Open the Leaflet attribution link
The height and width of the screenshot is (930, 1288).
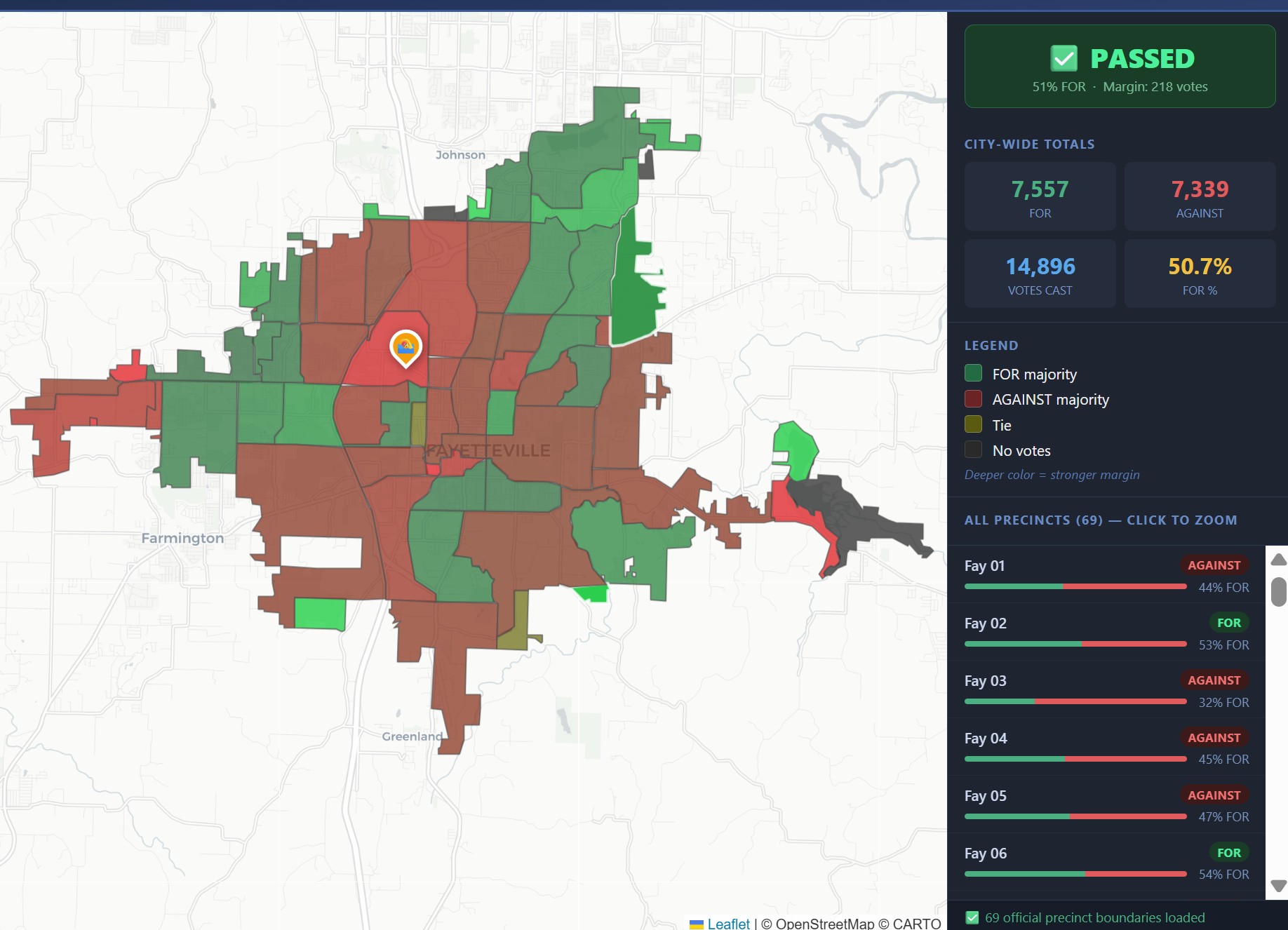coord(728,924)
